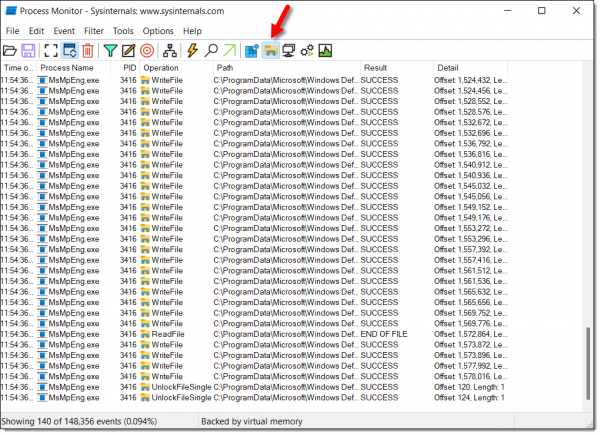Viewport: 600px width, 435px height.
Task: Click the Result column header
Action: 396,68
